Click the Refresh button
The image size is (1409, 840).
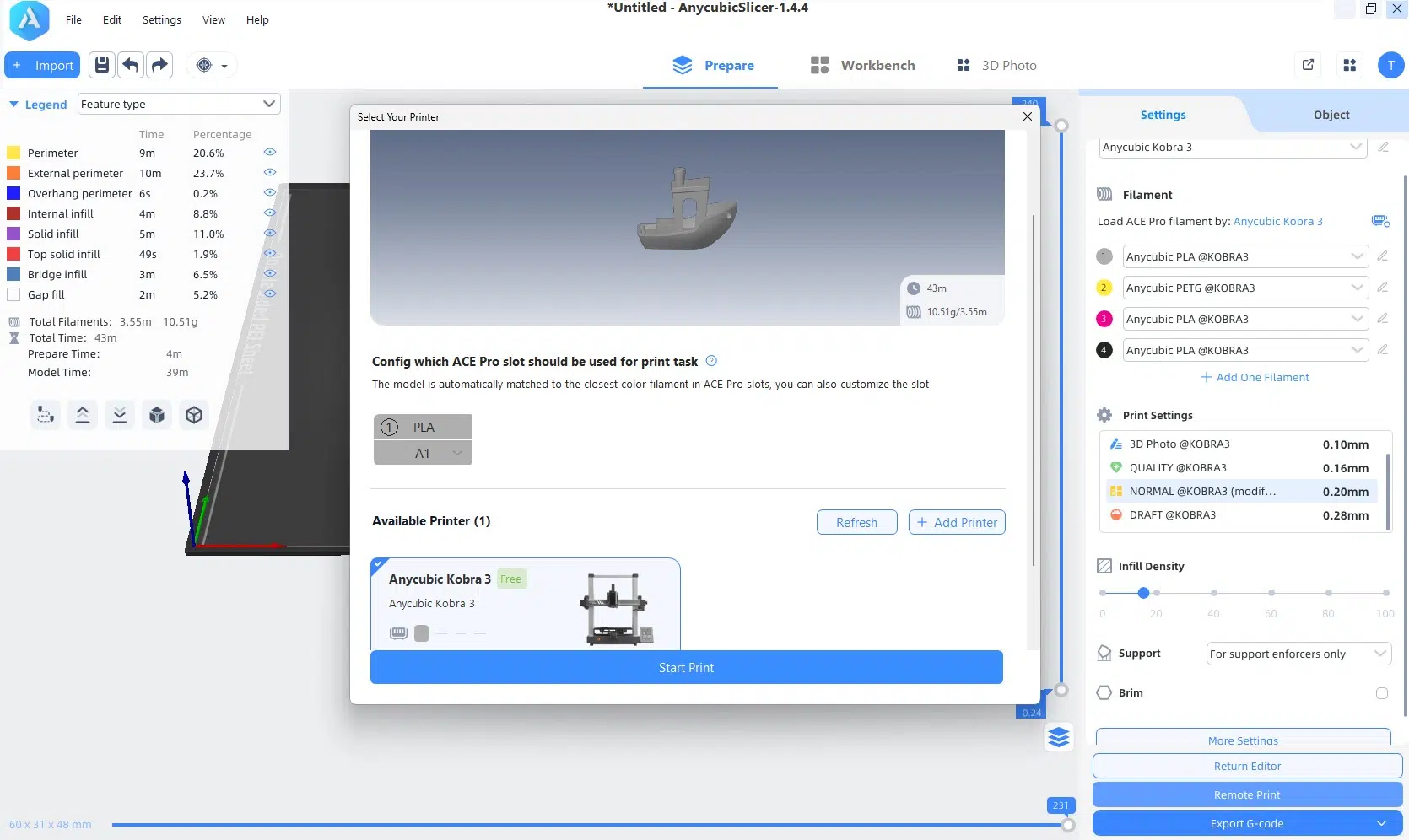pos(856,522)
